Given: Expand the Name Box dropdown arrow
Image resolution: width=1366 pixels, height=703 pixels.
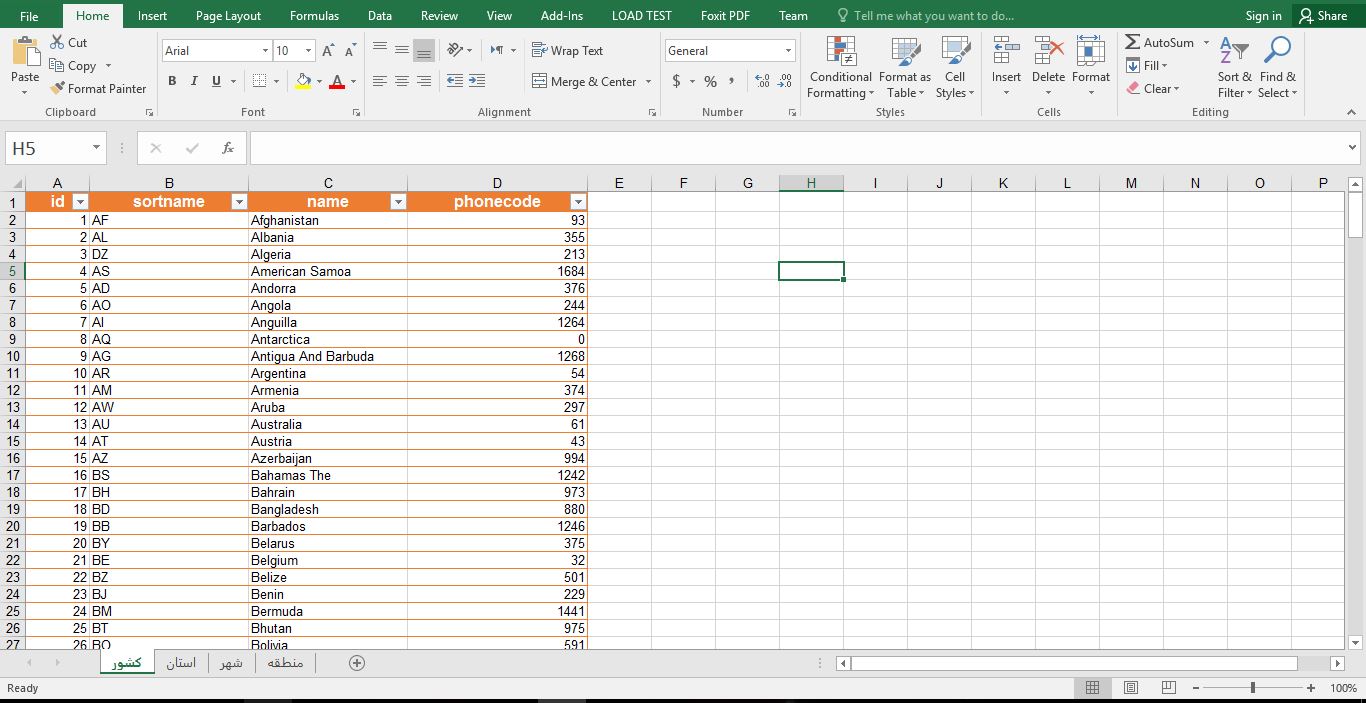Looking at the screenshot, I should [x=97, y=148].
